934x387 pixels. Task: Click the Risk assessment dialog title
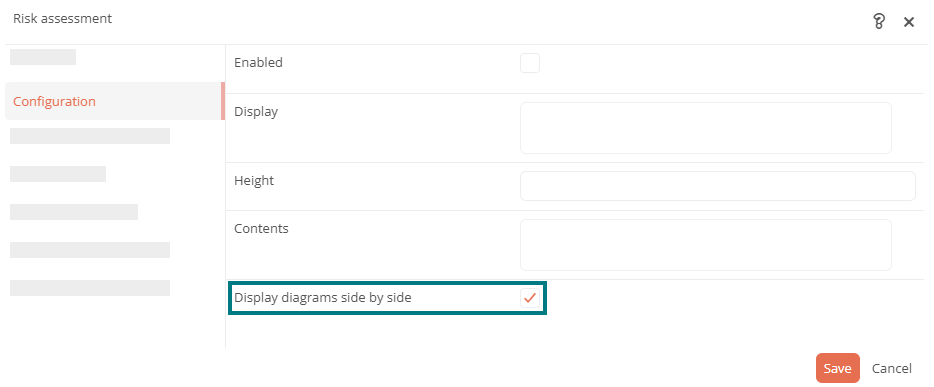(62, 18)
